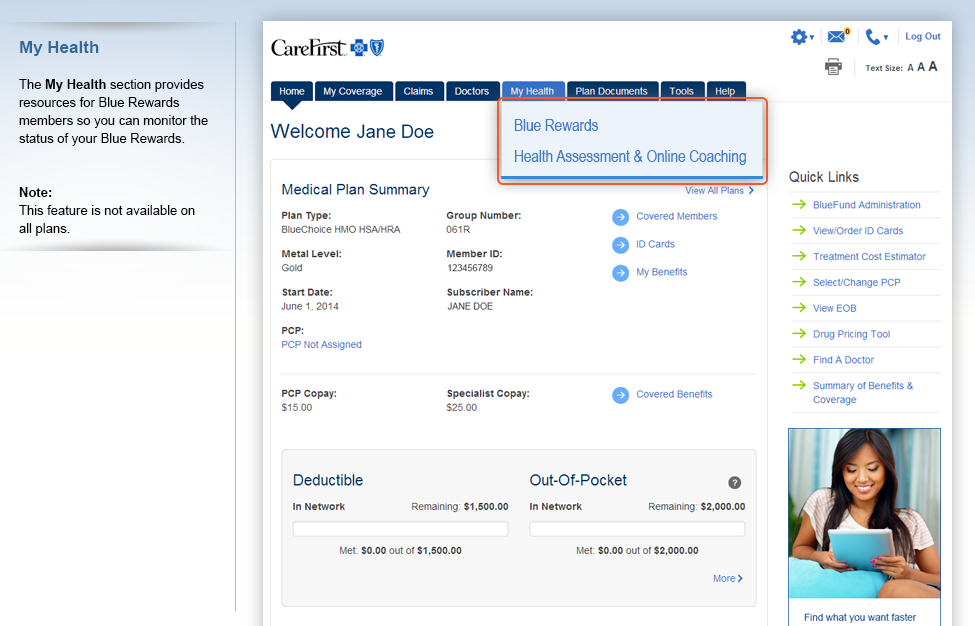This screenshot has width=975, height=626.
Task: Click green arrow beside BlueFund Administration
Action: click(799, 204)
